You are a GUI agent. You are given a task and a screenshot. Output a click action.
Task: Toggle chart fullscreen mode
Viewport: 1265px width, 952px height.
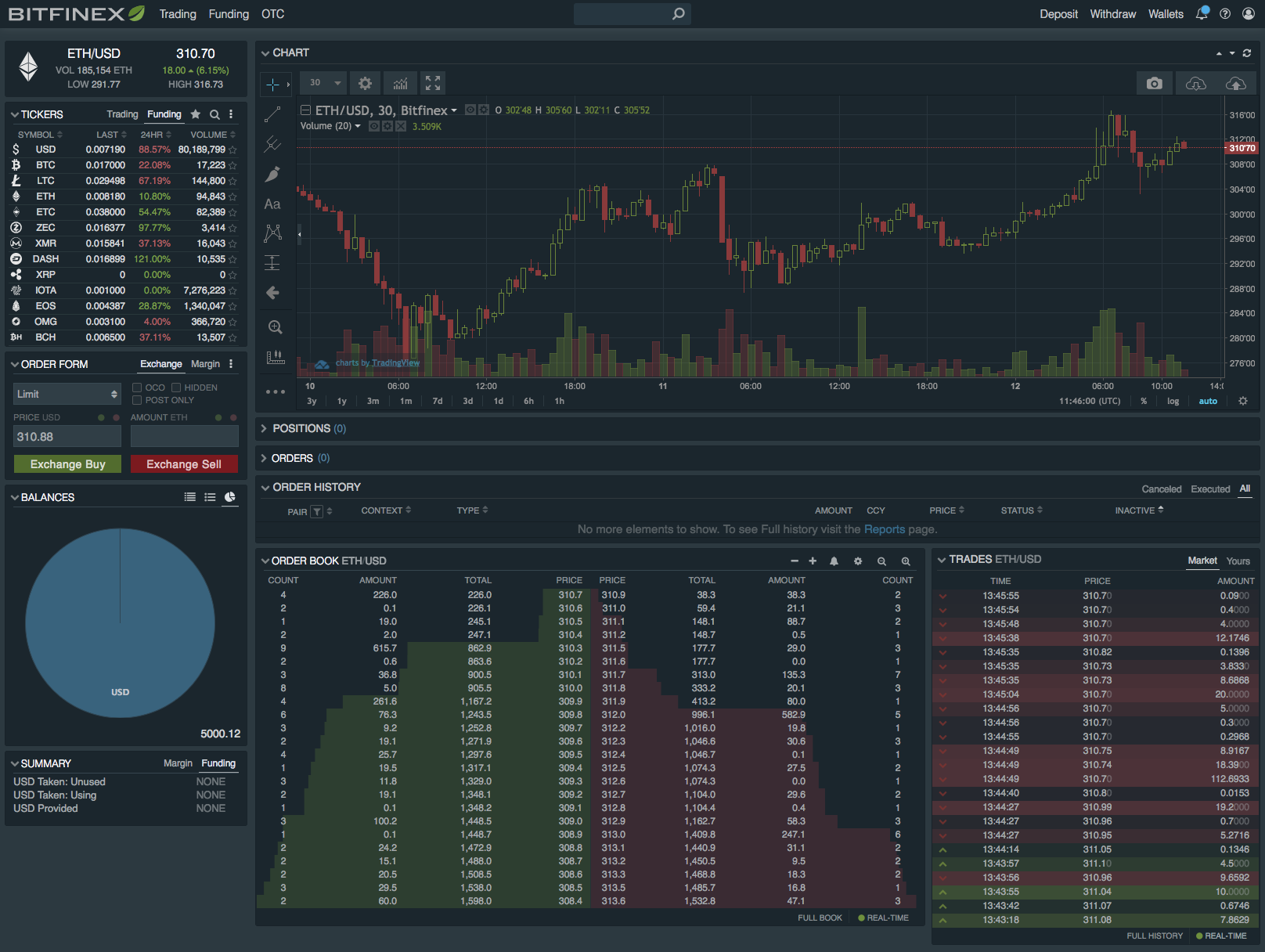(433, 83)
